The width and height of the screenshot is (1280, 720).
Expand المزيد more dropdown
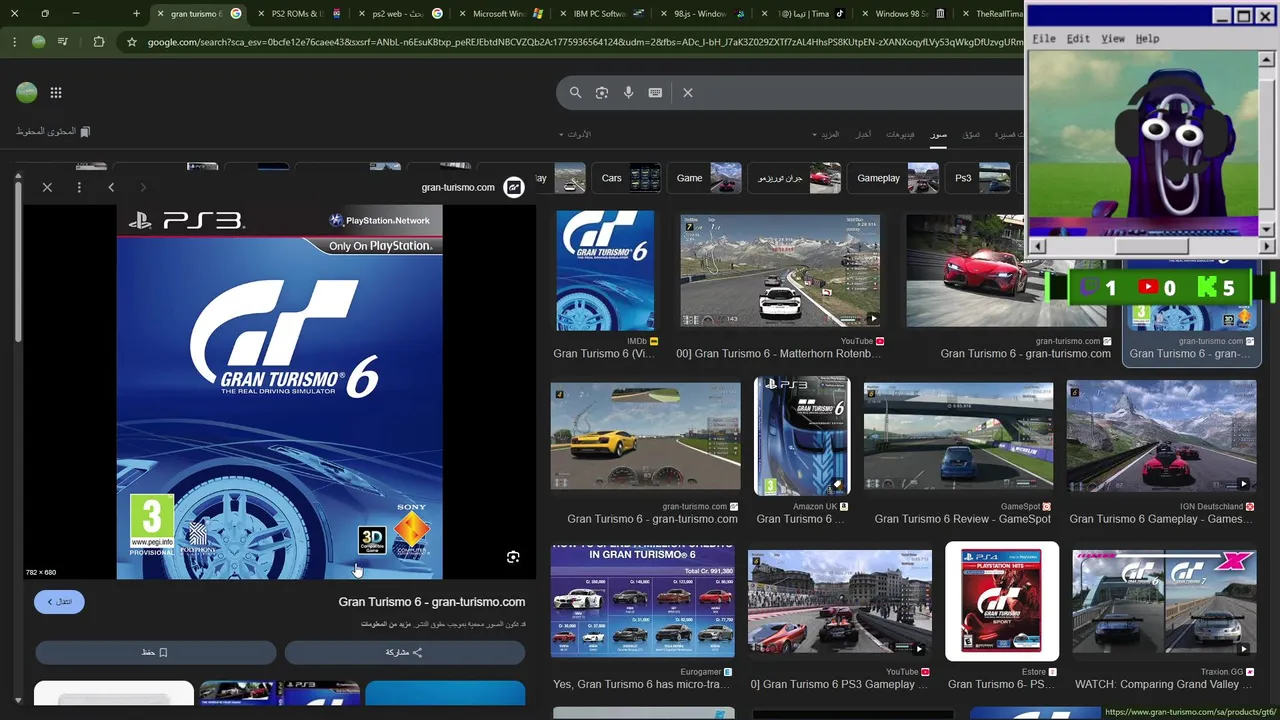pos(826,134)
